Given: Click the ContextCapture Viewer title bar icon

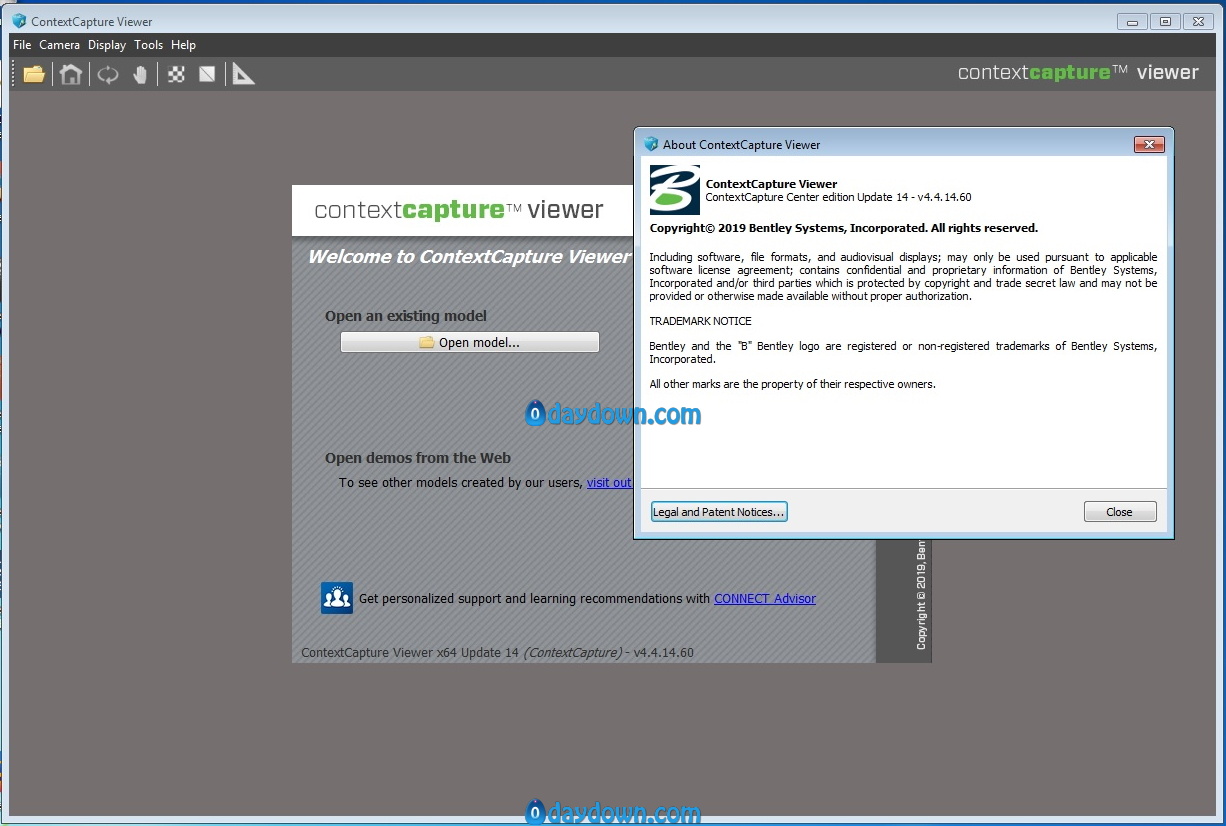Looking at the screenshot, I should pyautogui.click(x=19, y=21).
